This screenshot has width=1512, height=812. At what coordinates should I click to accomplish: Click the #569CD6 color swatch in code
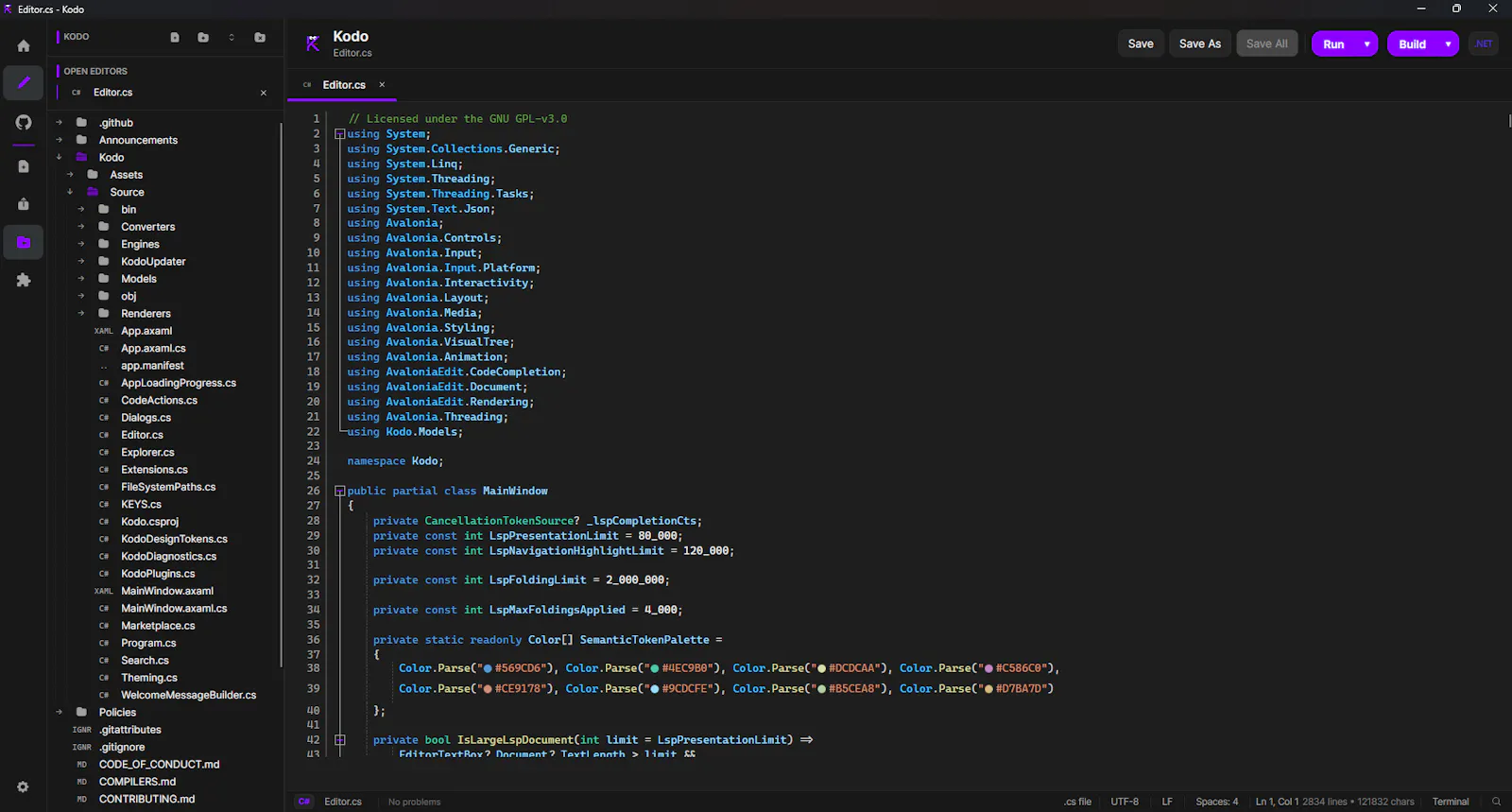click(487, 668)
